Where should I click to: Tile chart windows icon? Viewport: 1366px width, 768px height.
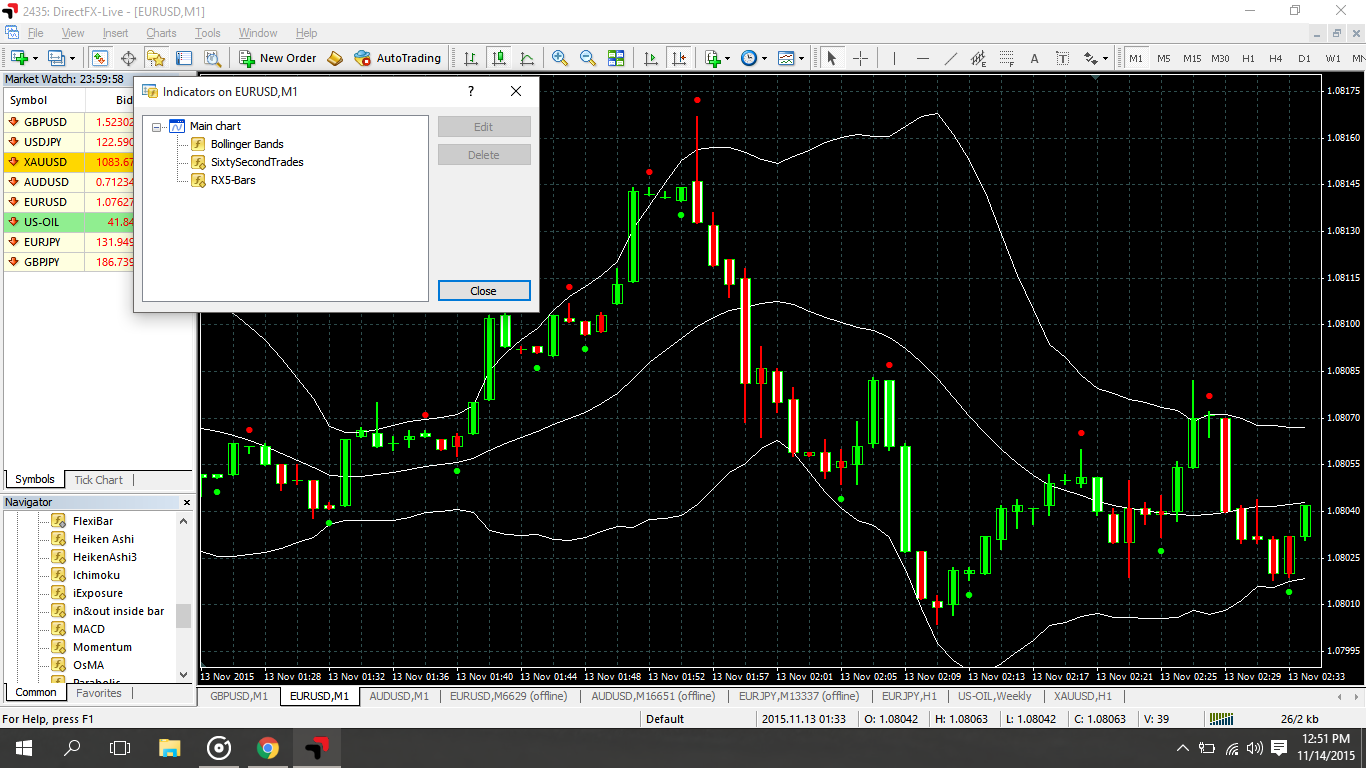pos(616,58)
